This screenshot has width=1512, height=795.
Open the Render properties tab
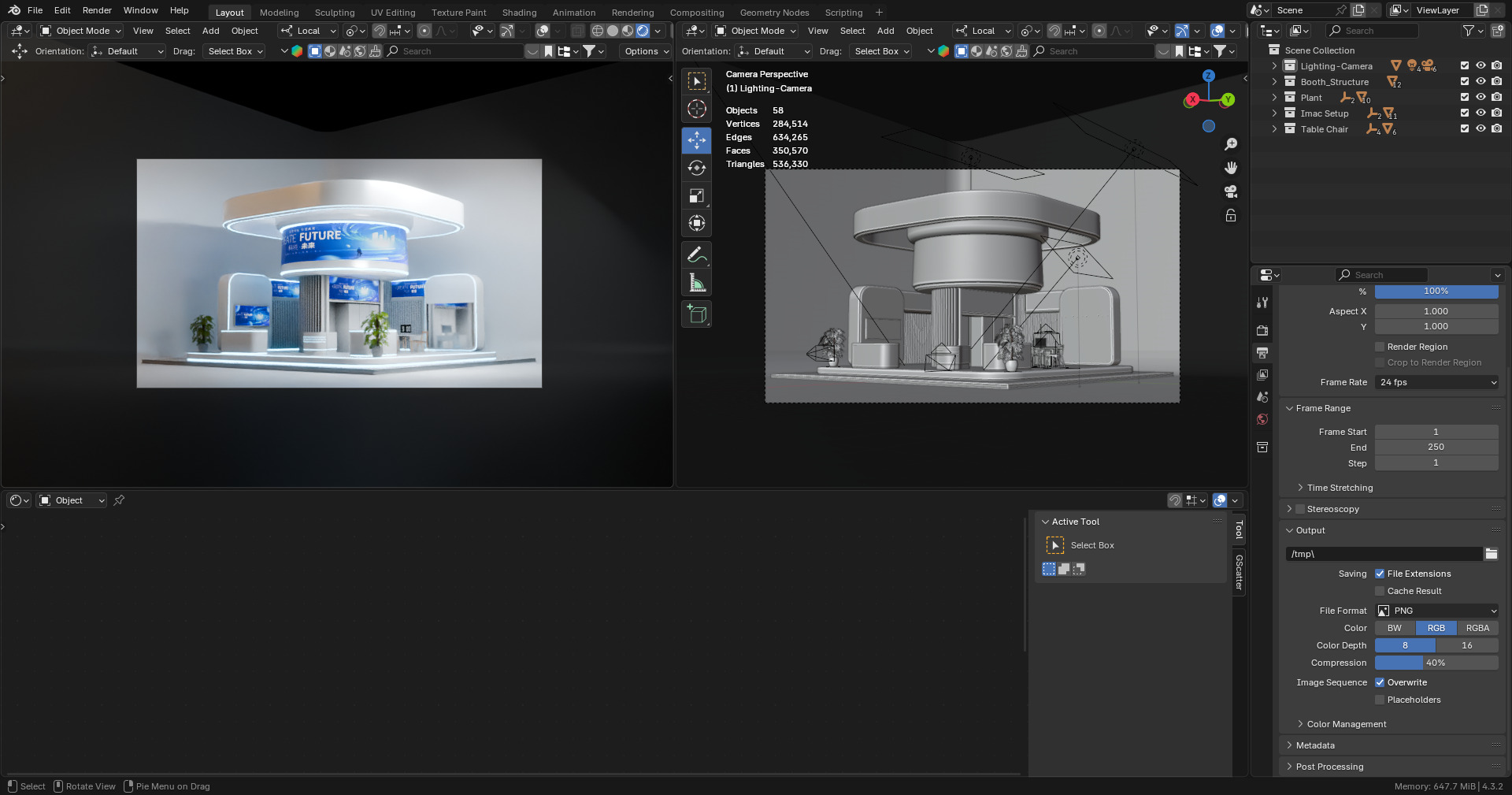click(x=1262, y=330)
